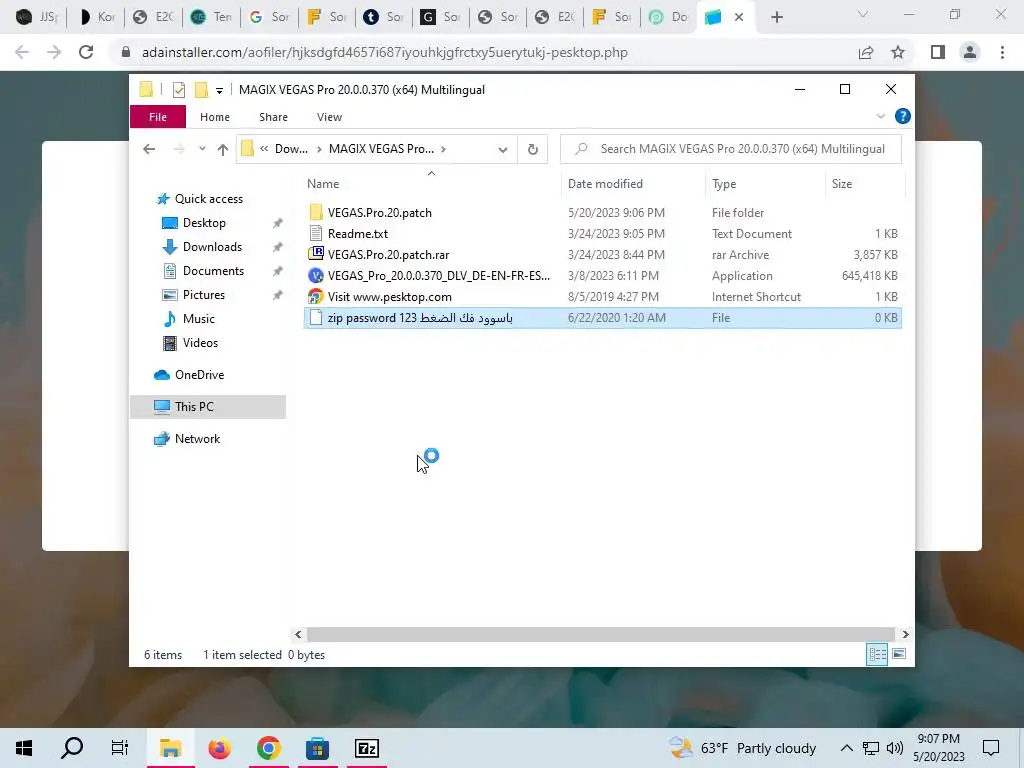1024x768 pixels.
Task: Open volume control in system tray
Action: click(895, 748)
